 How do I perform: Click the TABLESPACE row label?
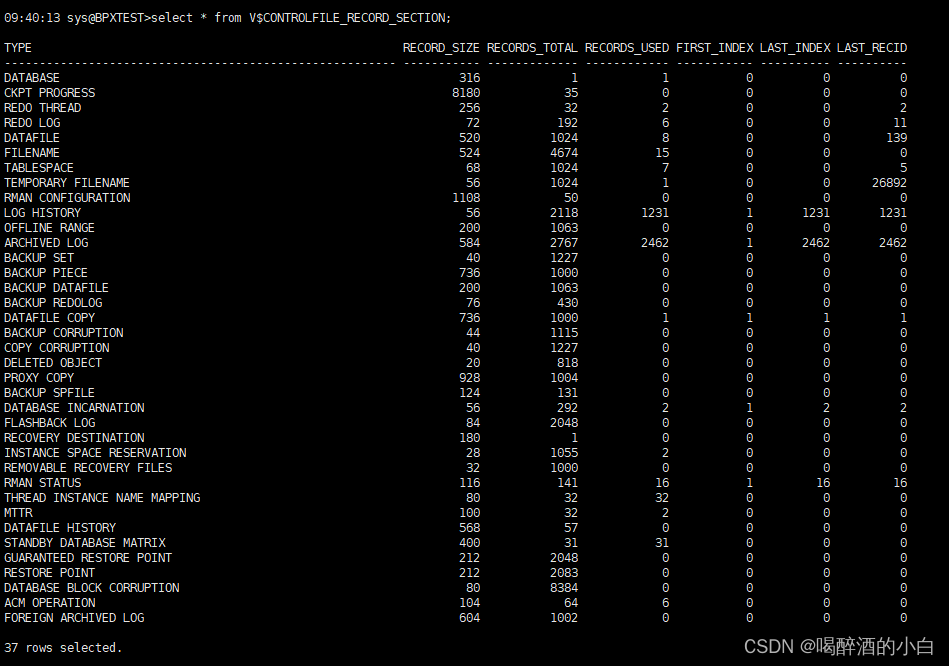[x=39, y=168]
